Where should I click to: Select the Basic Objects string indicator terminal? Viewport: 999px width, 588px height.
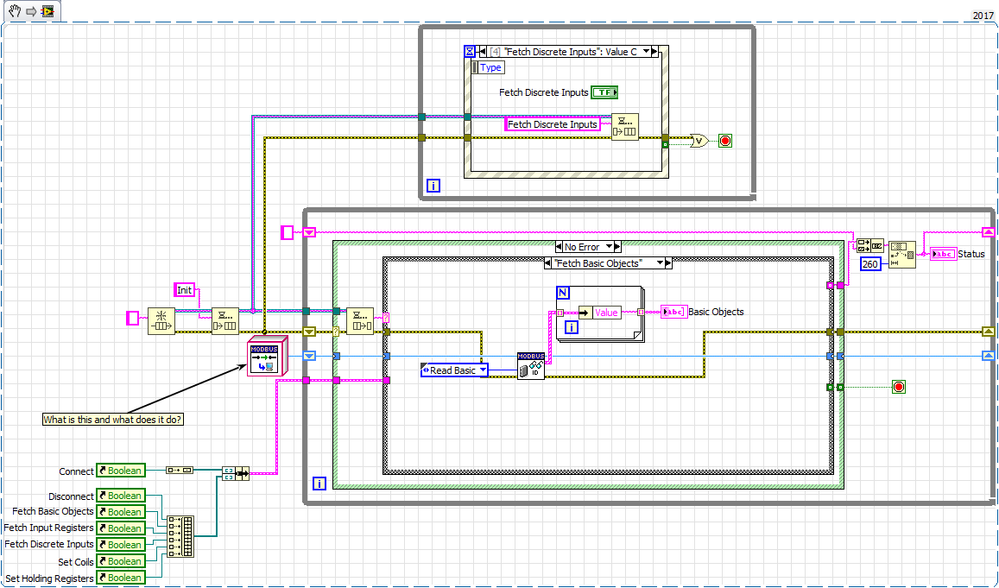tap(673, 312)
